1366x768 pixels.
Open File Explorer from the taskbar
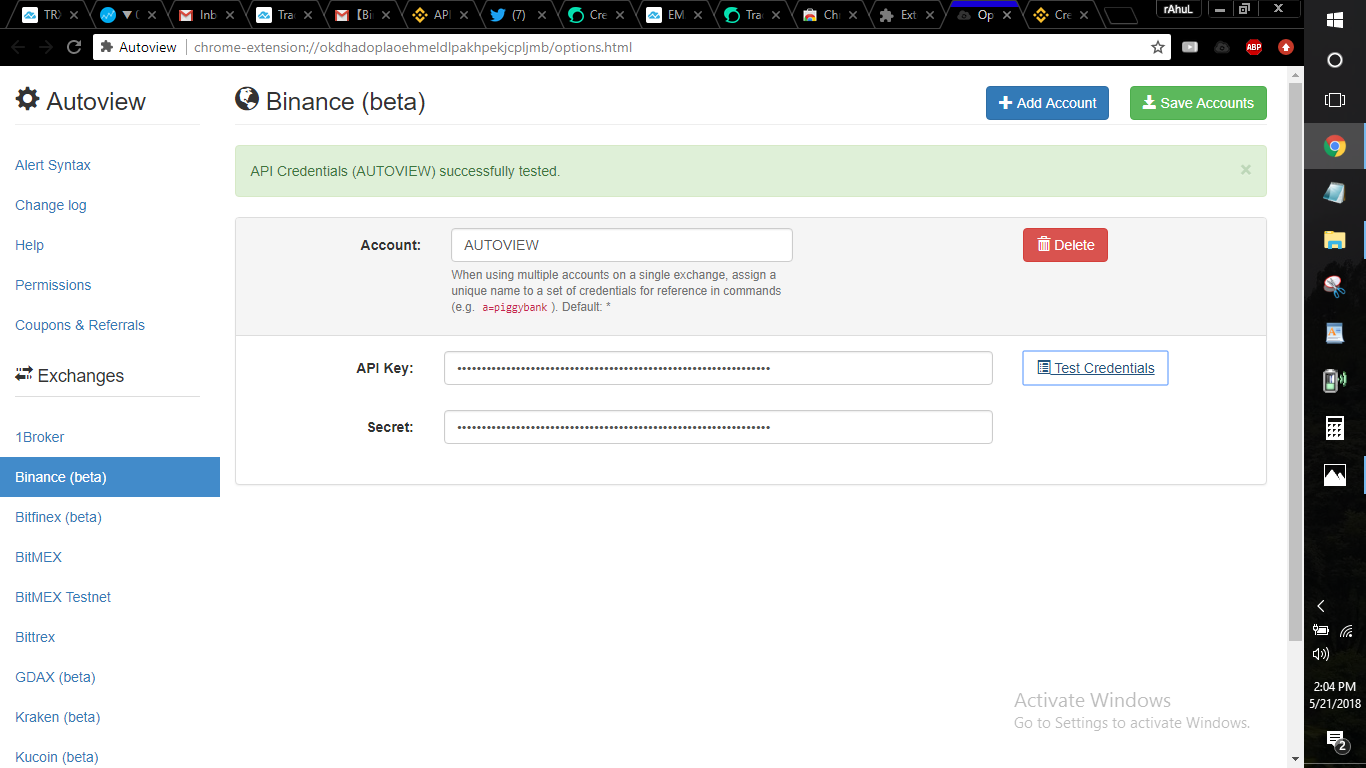[1334, 240]
